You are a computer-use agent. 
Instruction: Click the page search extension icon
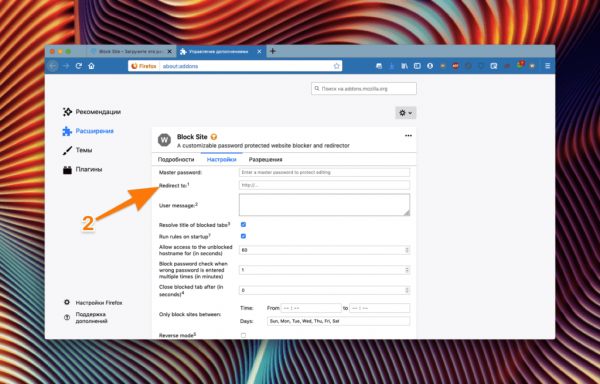(494, 66)
